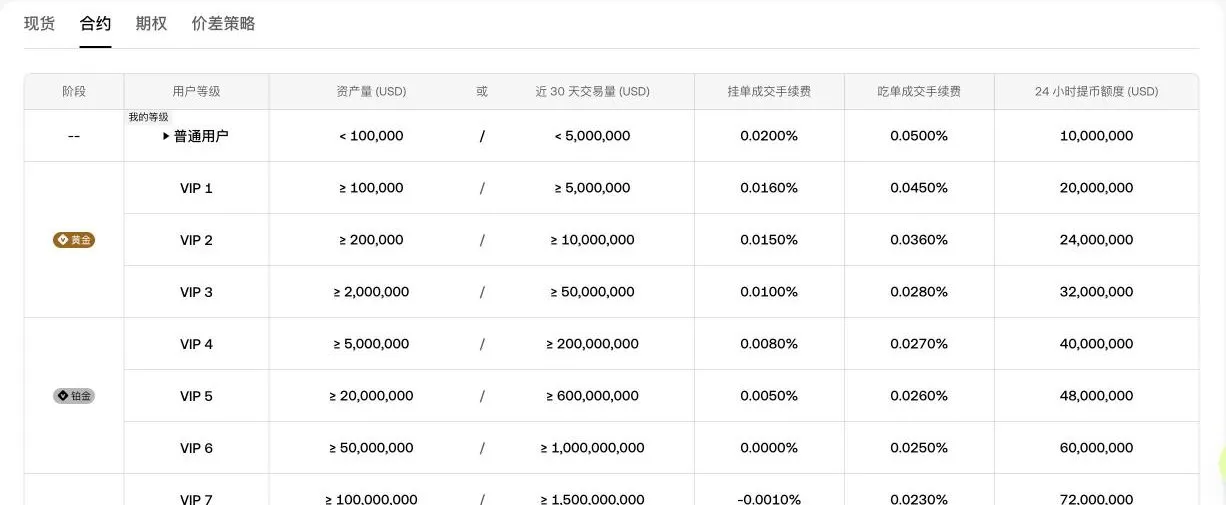Click the 阶段 column header
Screen dimensions: 1226x505
click(x=74, y=91)
